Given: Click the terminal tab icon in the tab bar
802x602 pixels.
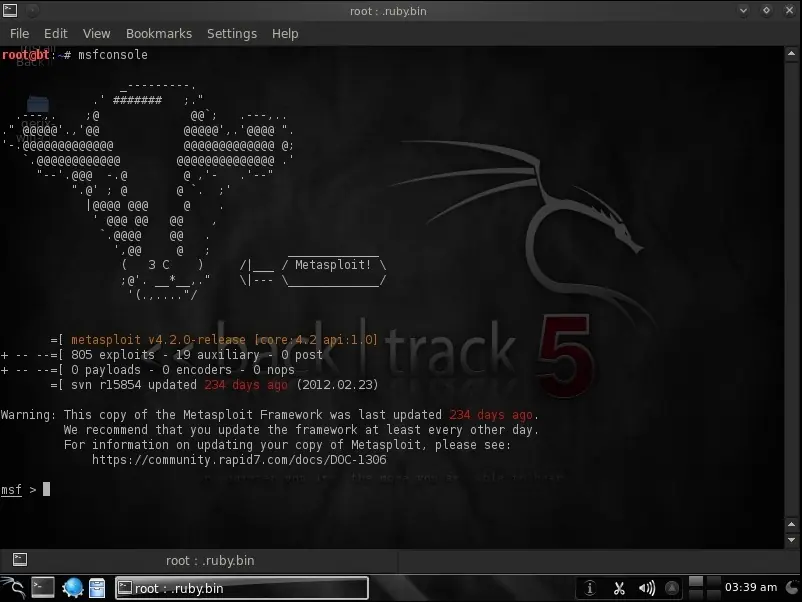Looking at the screenshot, I should pos(20,560).
